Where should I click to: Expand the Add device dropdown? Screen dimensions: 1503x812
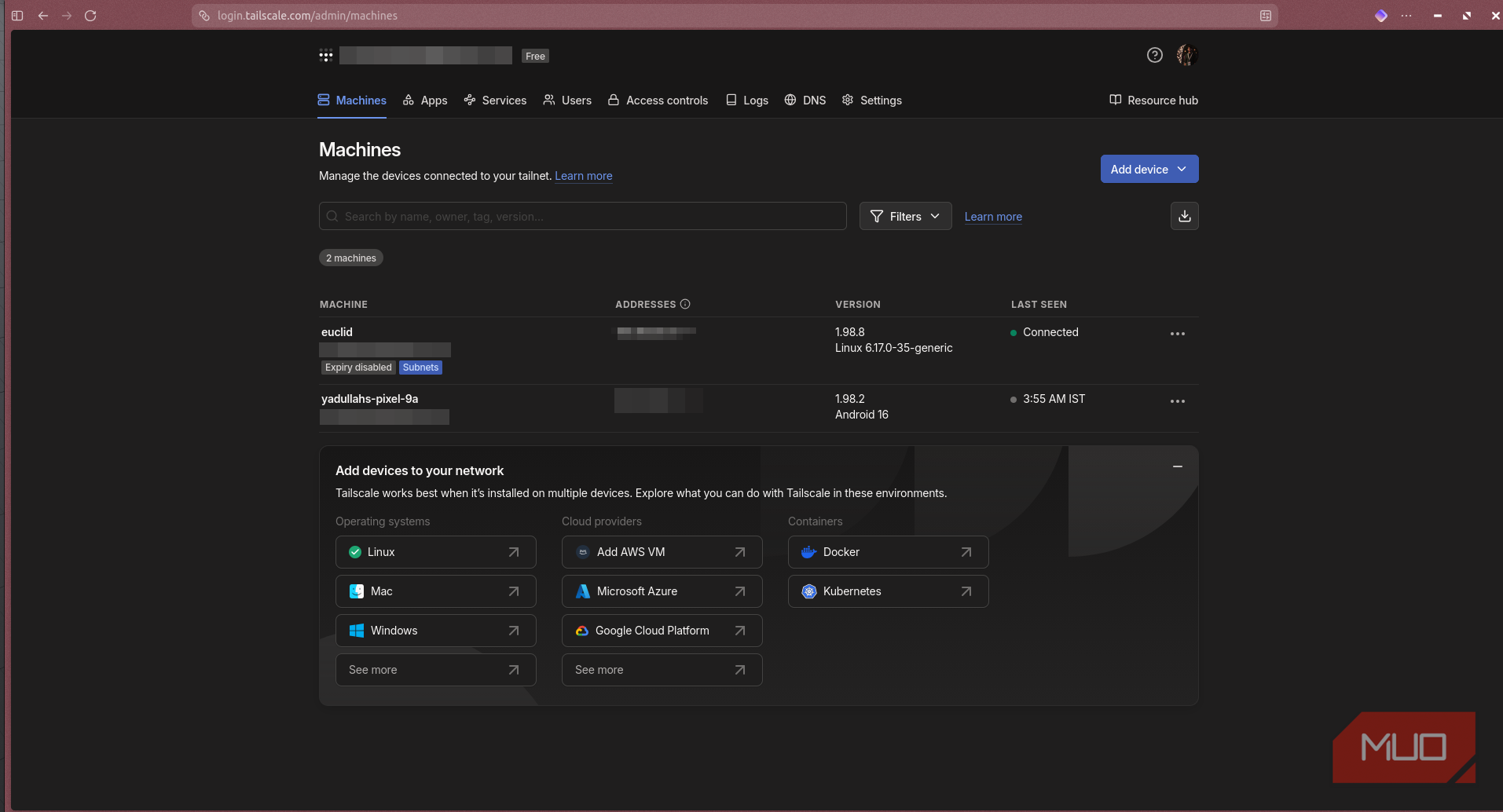[1149, 169]
